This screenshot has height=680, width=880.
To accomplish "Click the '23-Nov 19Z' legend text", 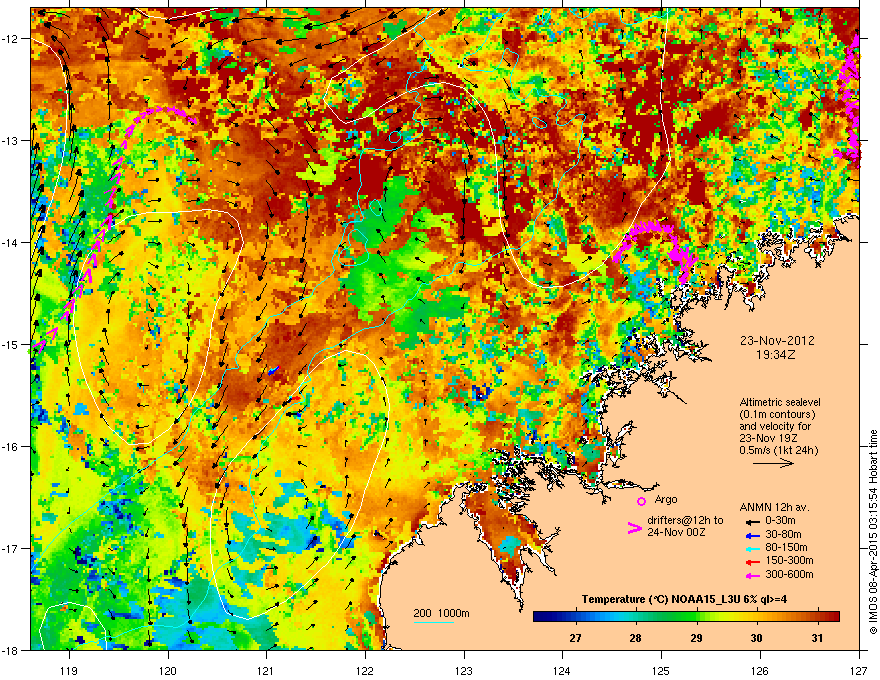I will tap(768, 438).
